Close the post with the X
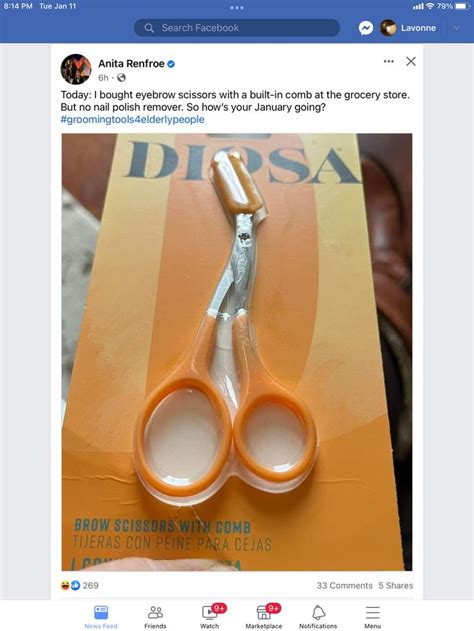The image size is (474, 631). coord(411,61)
